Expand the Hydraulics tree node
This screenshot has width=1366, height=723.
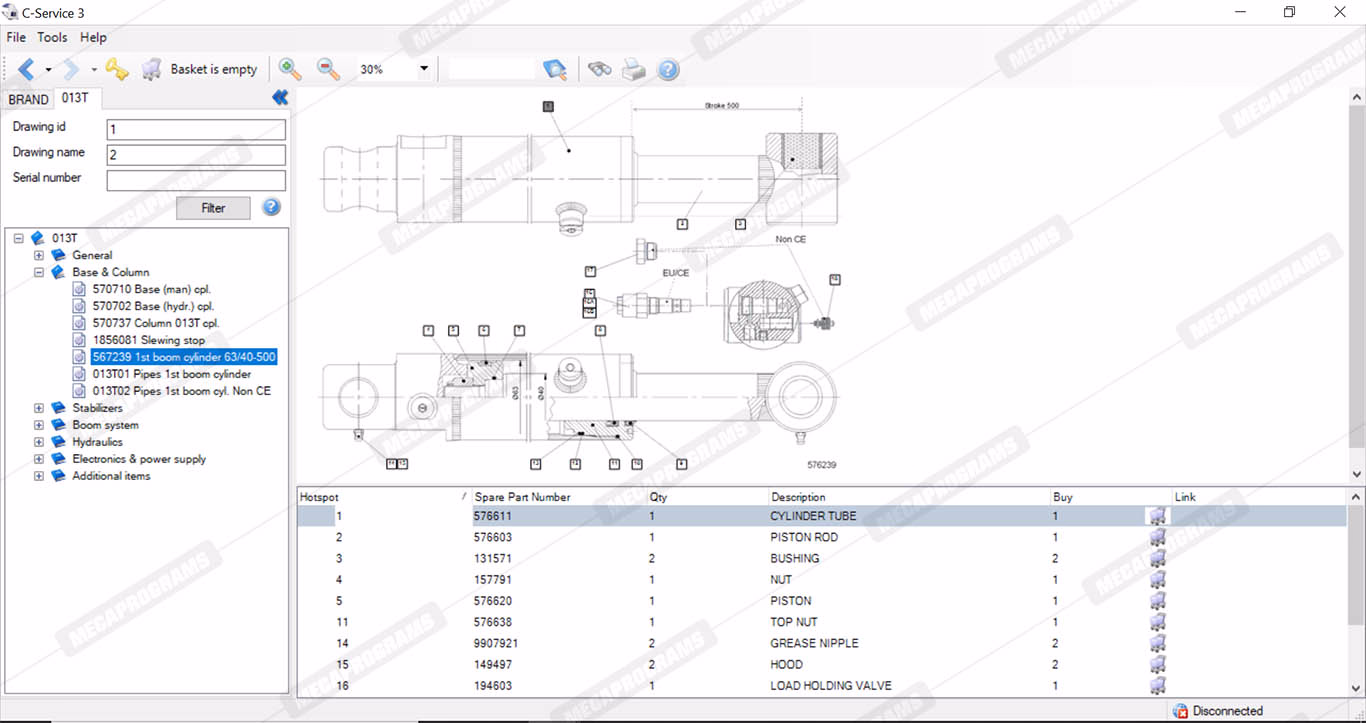pos(39,442)
